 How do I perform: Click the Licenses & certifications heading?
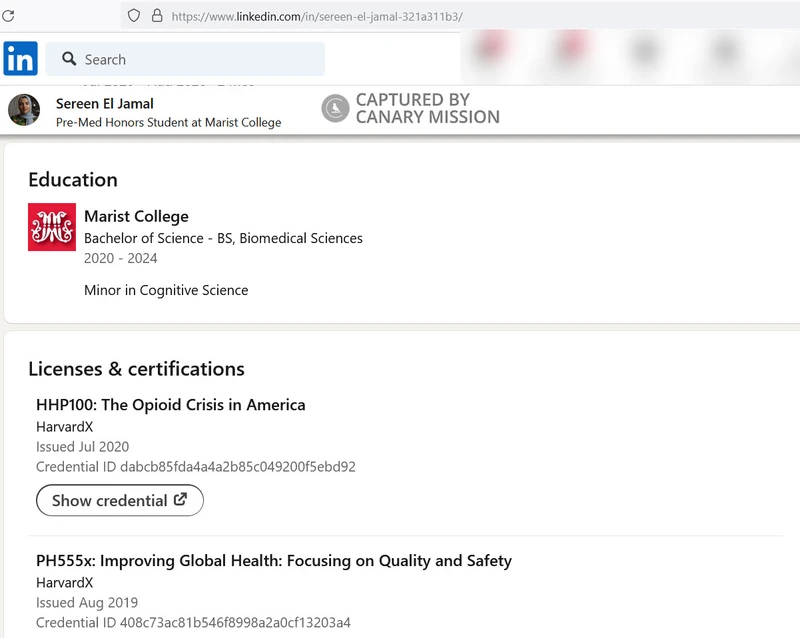pos(136,369)
